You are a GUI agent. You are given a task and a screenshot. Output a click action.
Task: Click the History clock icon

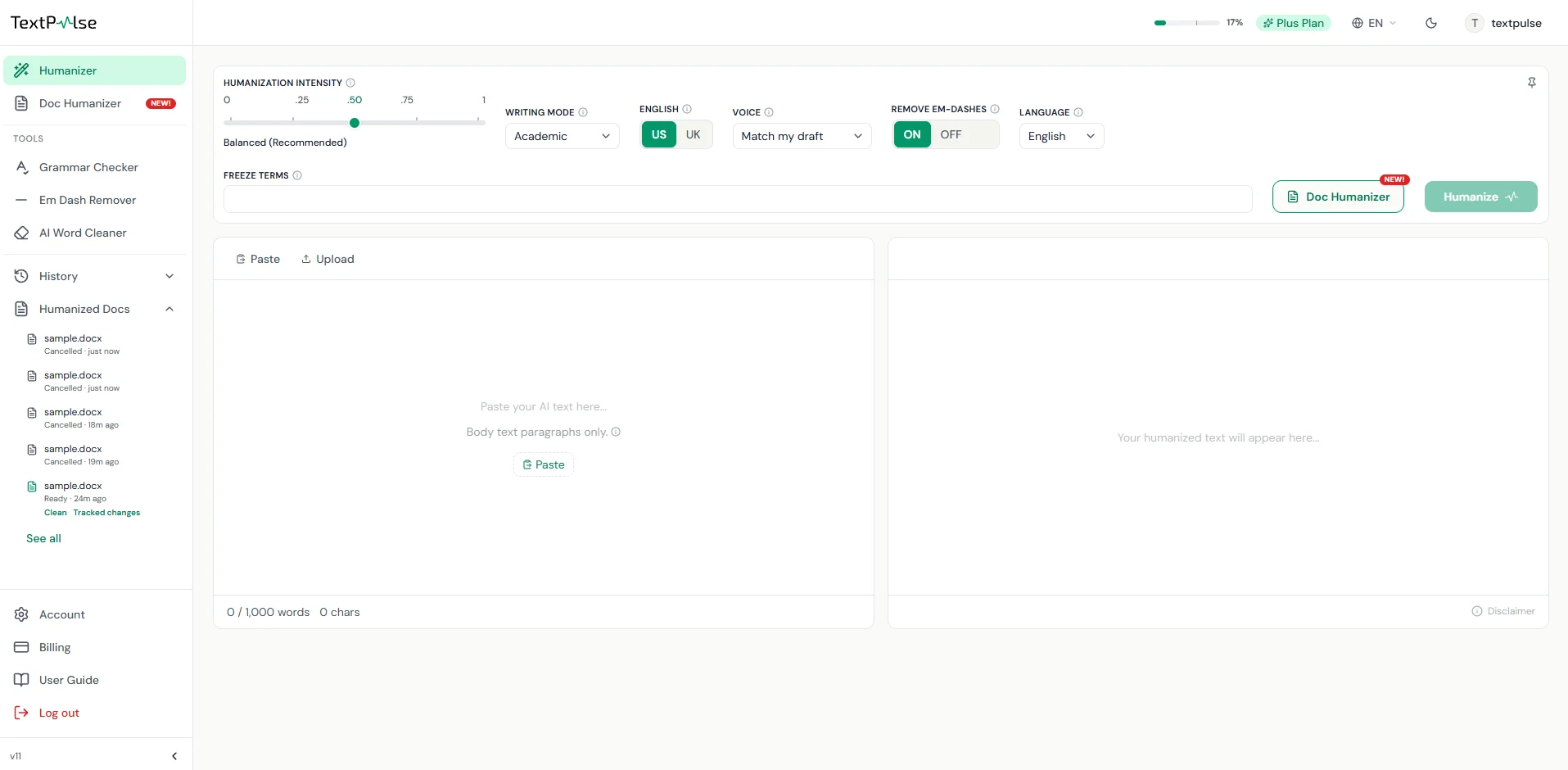[x=22, y=276]
